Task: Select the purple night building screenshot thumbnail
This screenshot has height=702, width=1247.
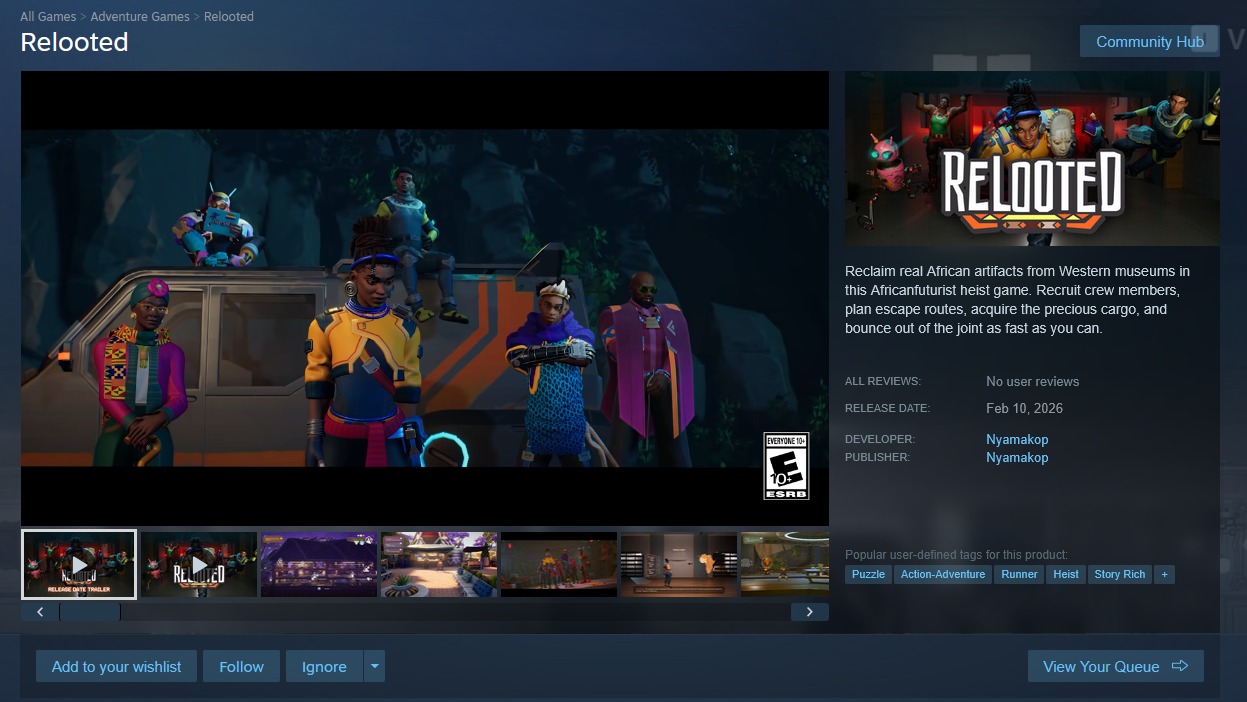Action: [x=319, y=564]
